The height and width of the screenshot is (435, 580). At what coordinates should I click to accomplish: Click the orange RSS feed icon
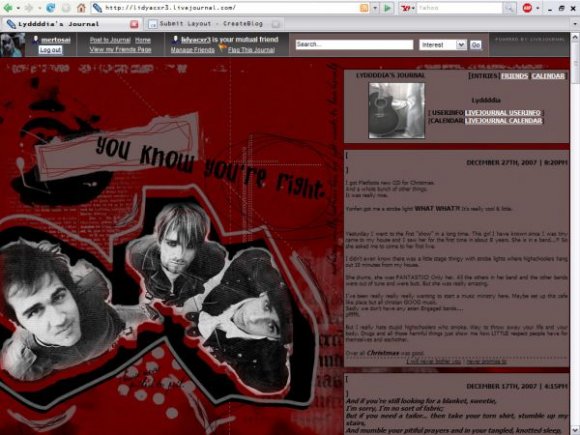tap(364, 8)
